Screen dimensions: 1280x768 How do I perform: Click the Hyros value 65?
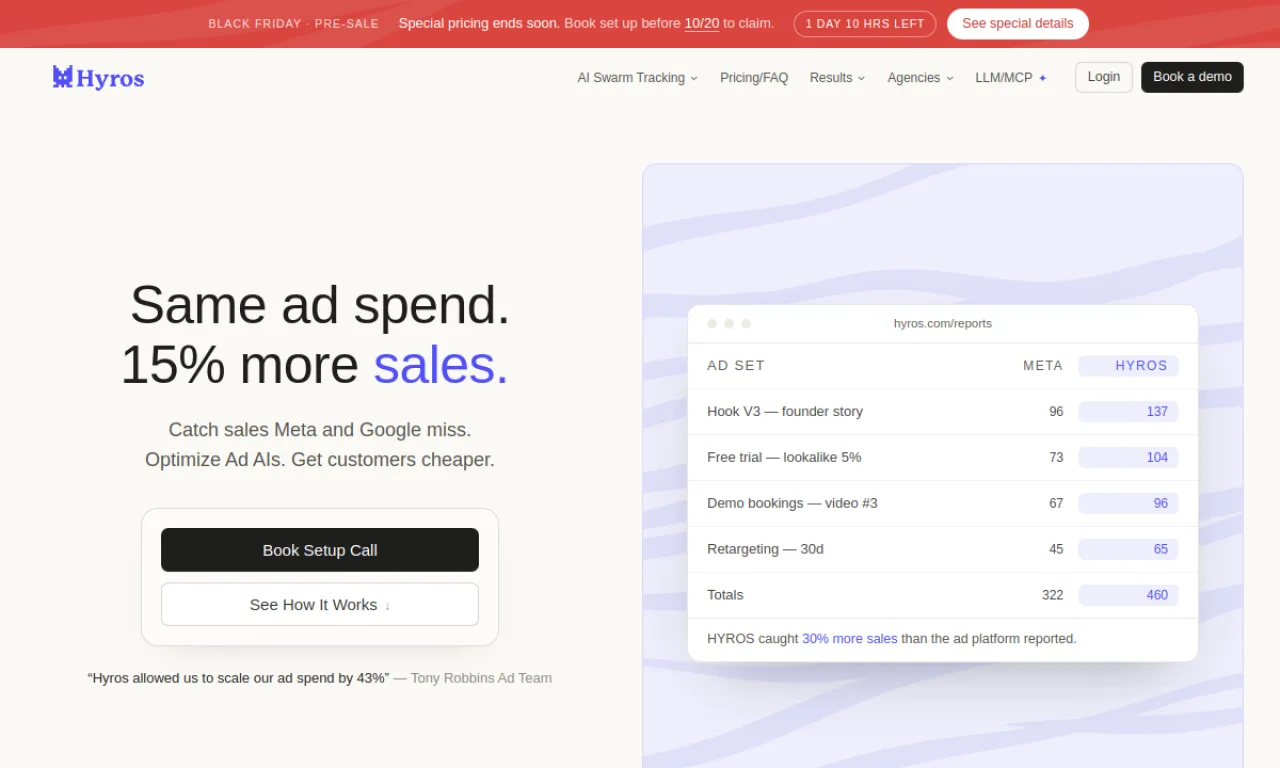pos(1128,549)
